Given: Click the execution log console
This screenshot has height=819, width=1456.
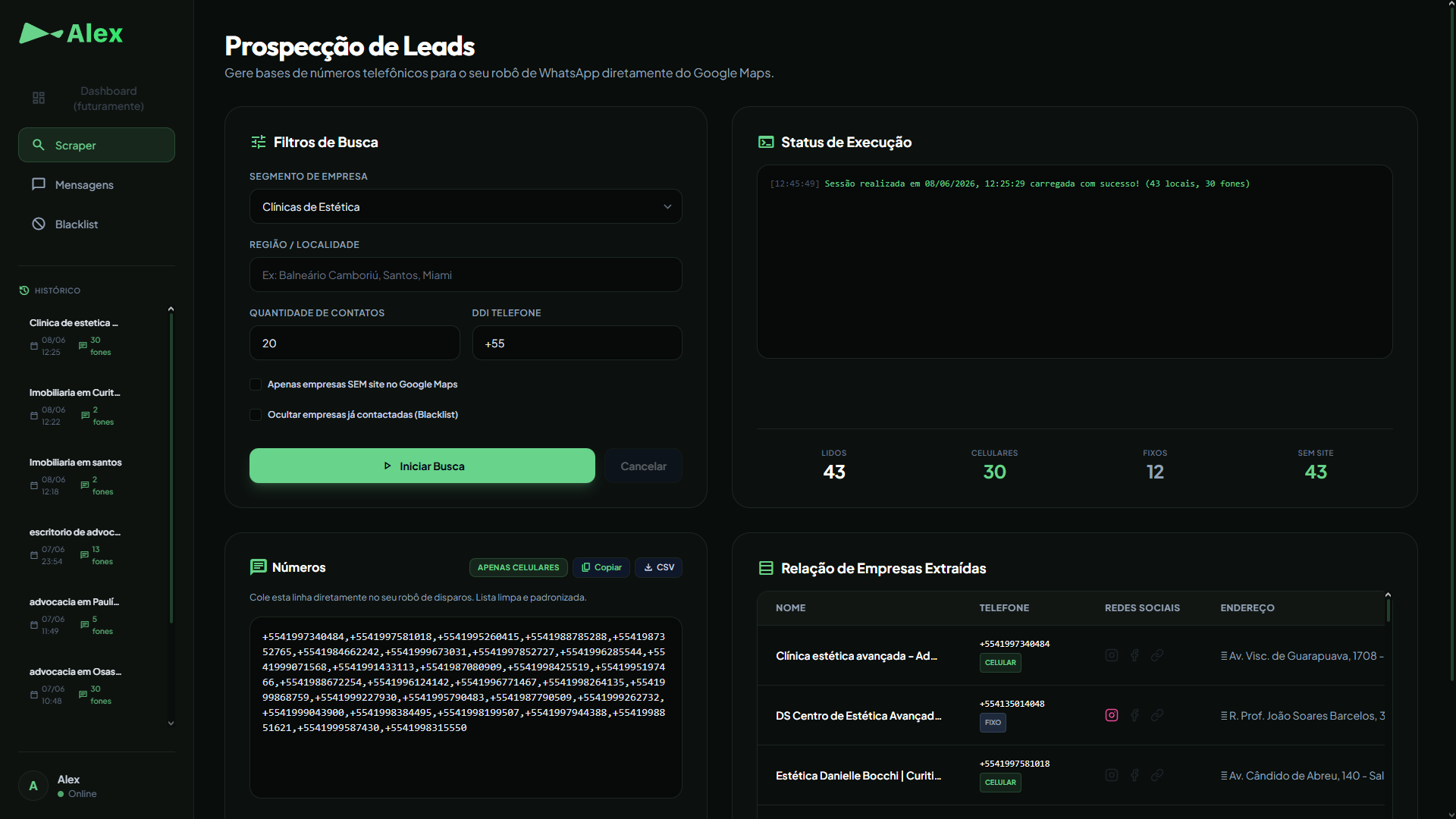Looking at the screenshot, I should point(1075,262).
